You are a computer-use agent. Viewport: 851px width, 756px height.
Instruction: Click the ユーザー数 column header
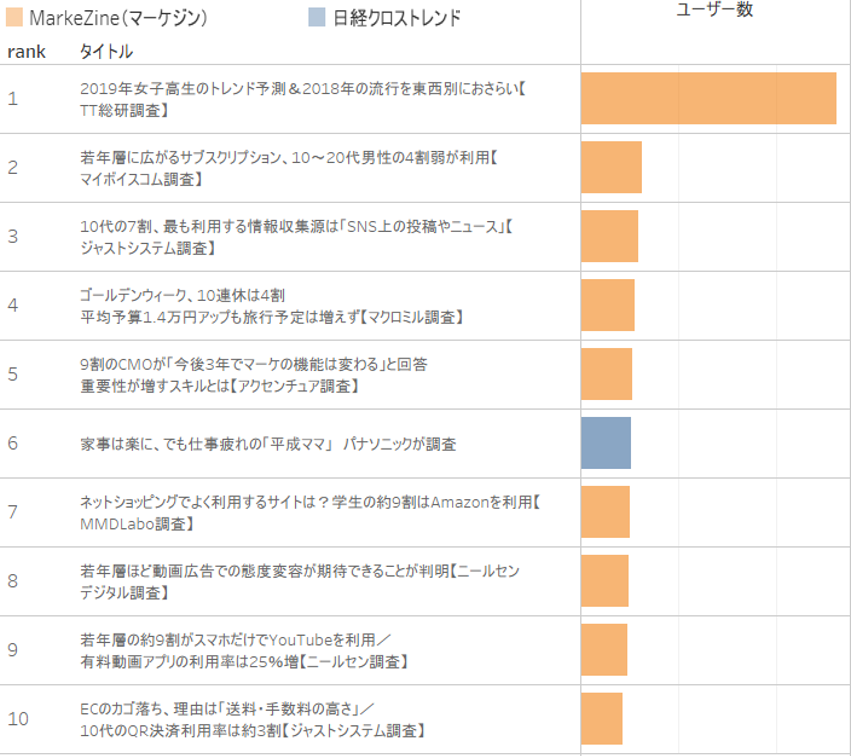click(x=715, y=10)
